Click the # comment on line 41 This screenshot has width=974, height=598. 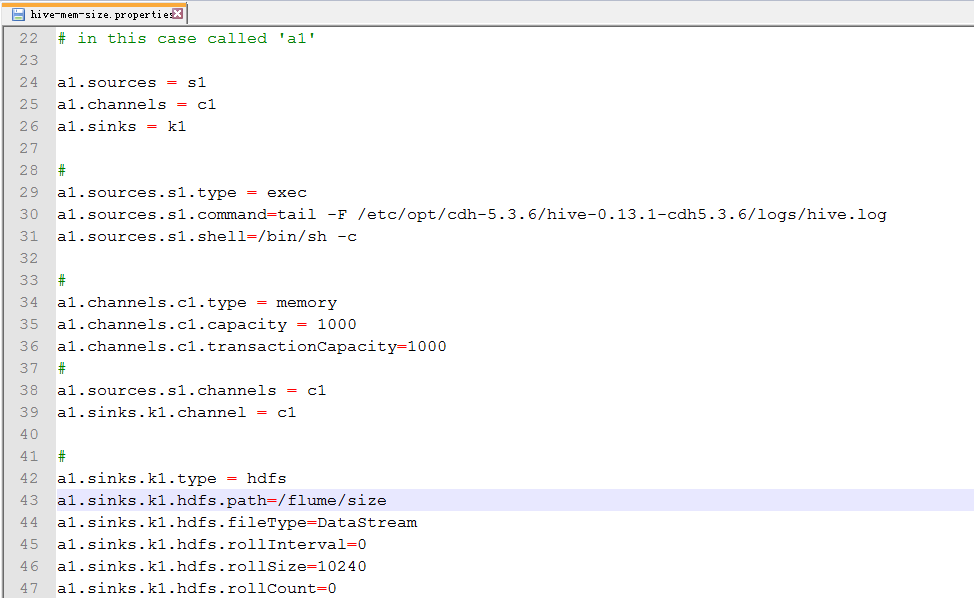(61, 456)
